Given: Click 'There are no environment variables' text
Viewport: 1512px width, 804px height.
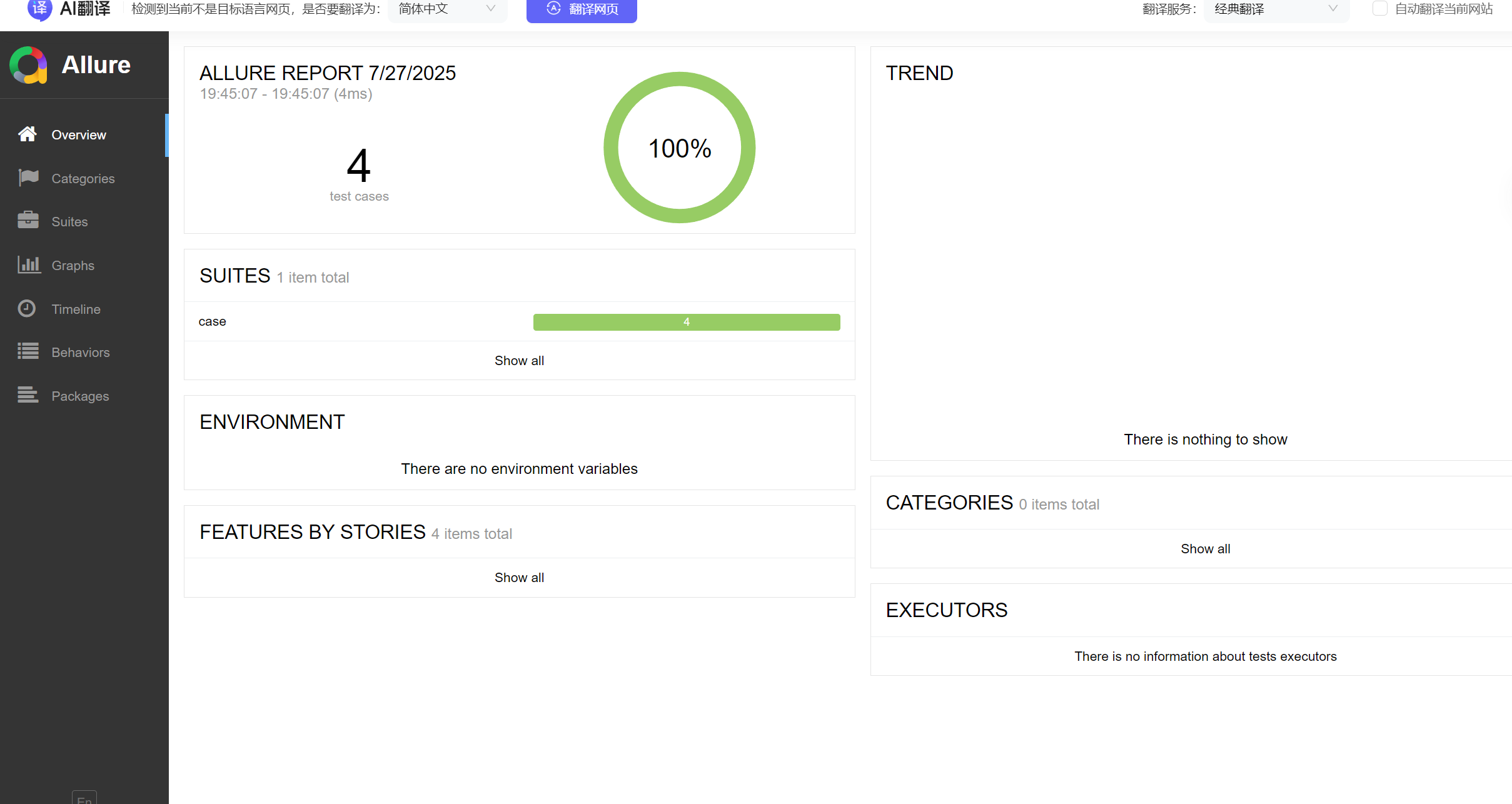Looking at the screenshot, I should tap(519, 469).
